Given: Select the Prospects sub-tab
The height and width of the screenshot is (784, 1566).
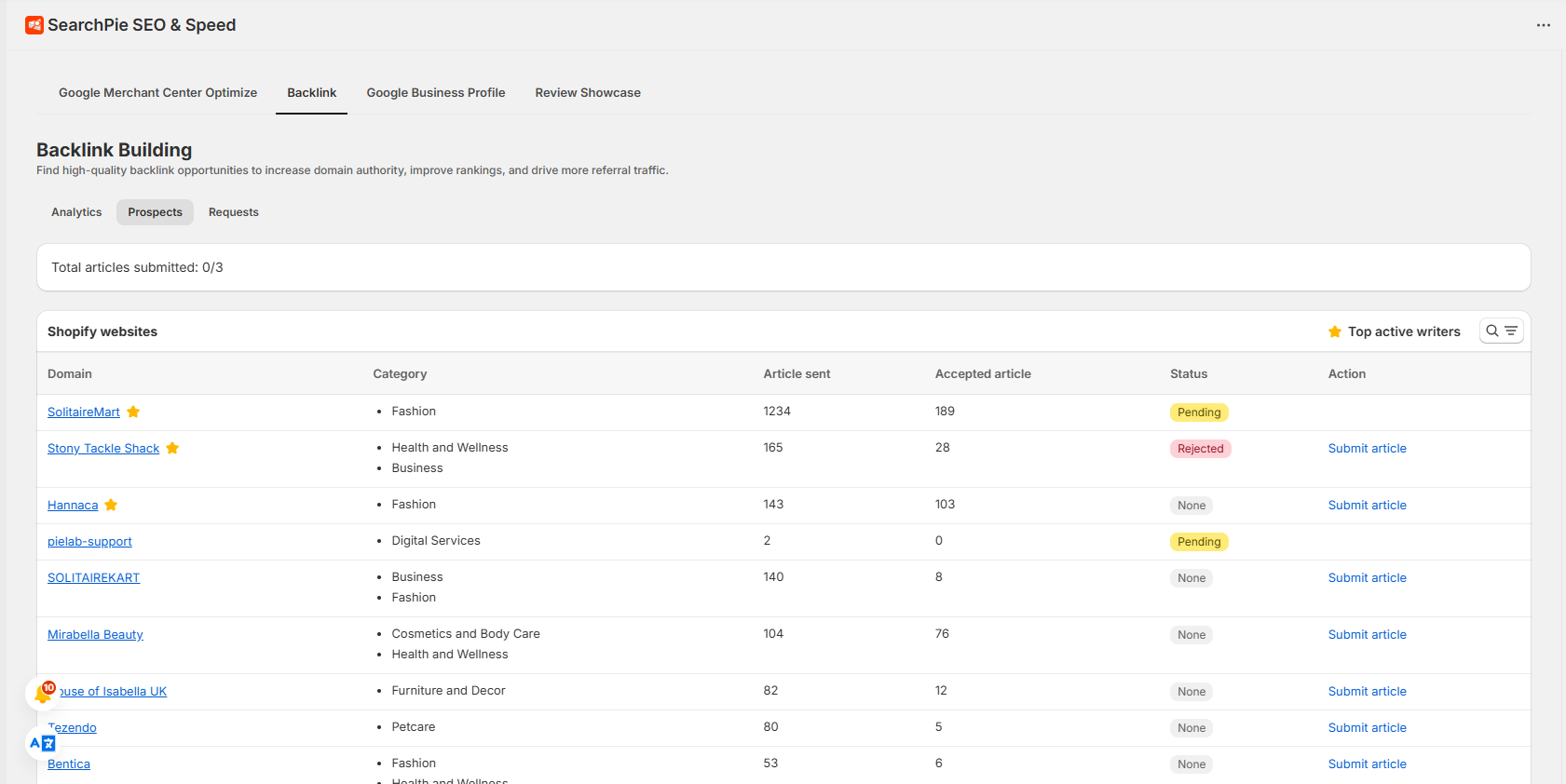Looking at the screenshot, I should pyautogui.click(x=155, y=212).
